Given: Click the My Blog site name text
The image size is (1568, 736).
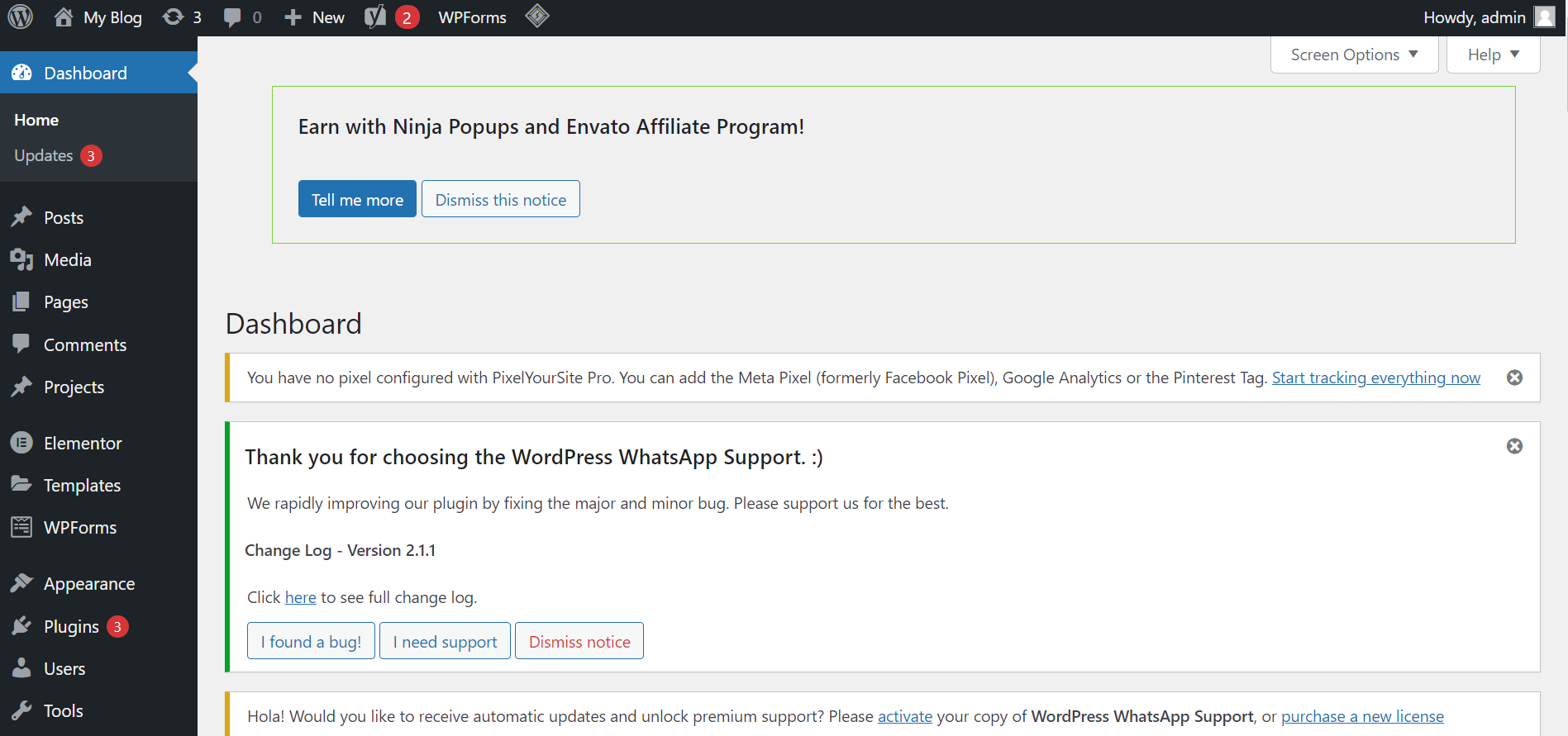Looking at the screenshot, I should pyautogui.click(x=112, y=17).
